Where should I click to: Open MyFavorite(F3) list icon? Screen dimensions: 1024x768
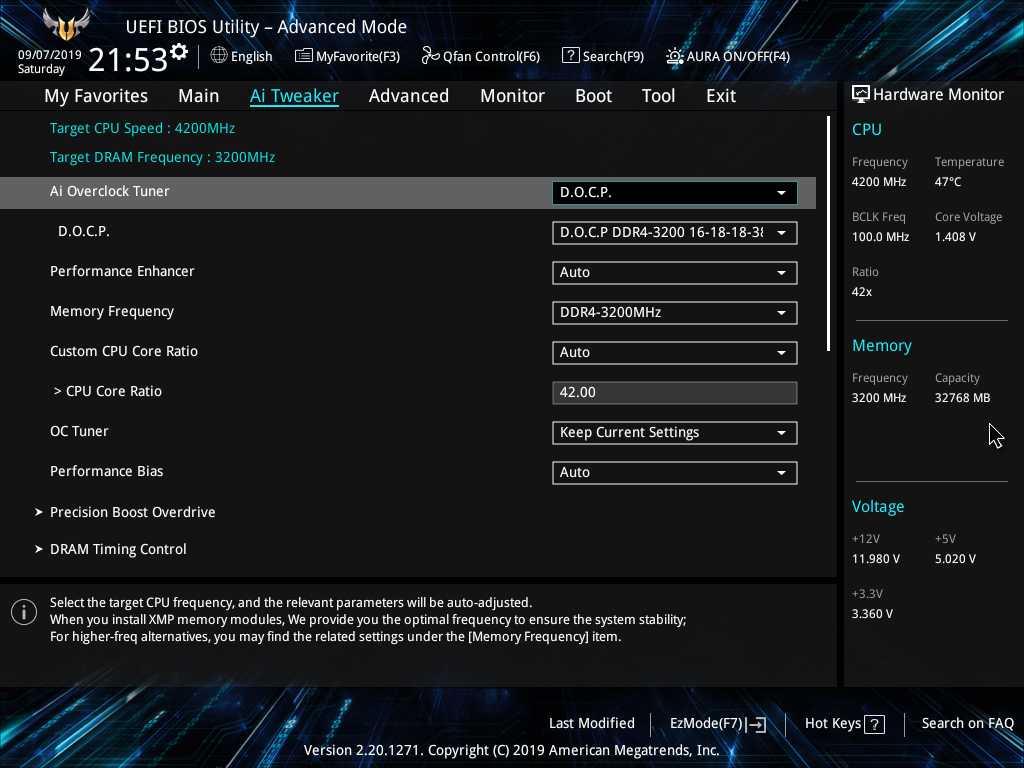[x=304, y=56]
